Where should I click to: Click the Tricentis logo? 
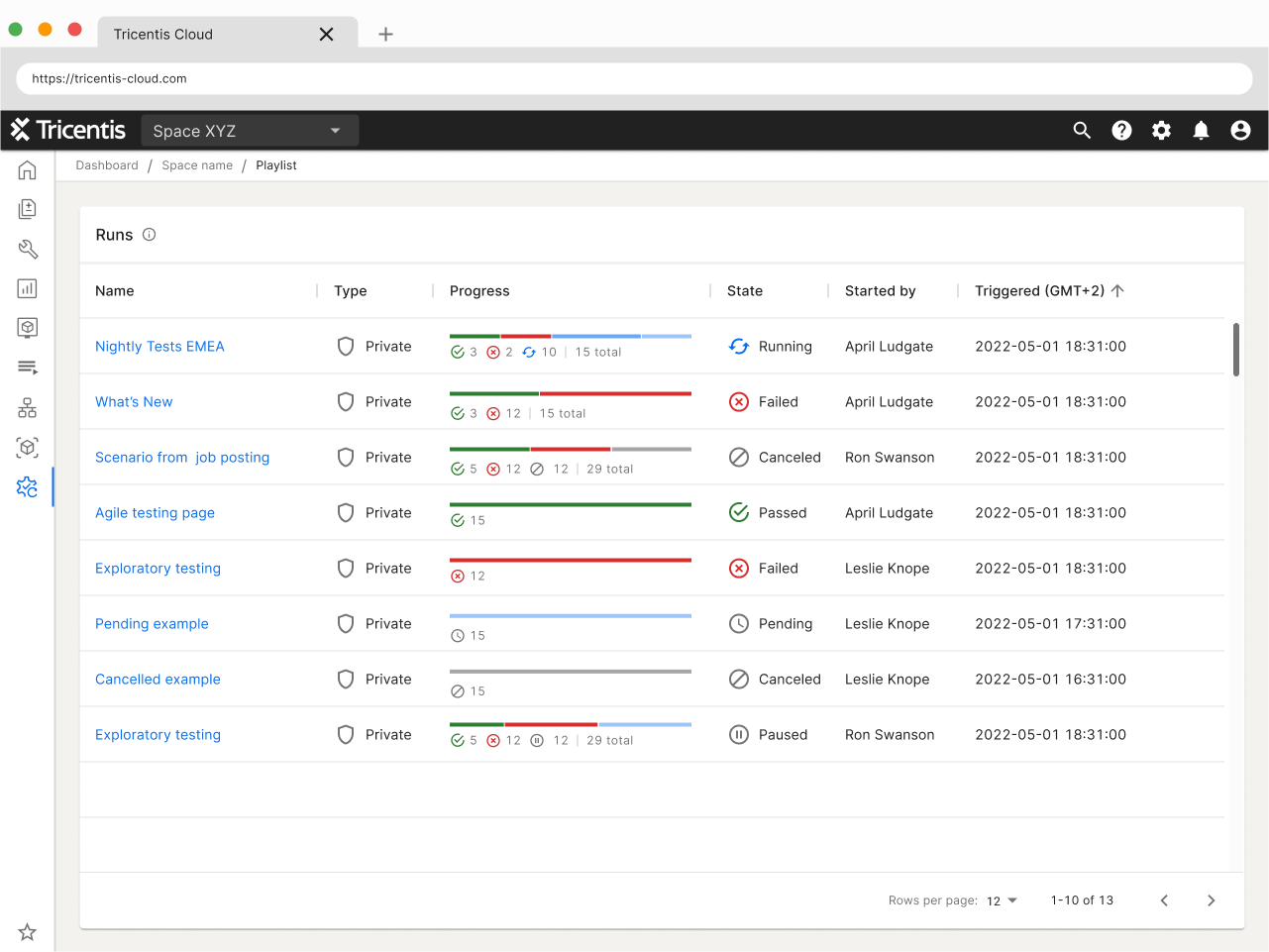click(68, 130)
